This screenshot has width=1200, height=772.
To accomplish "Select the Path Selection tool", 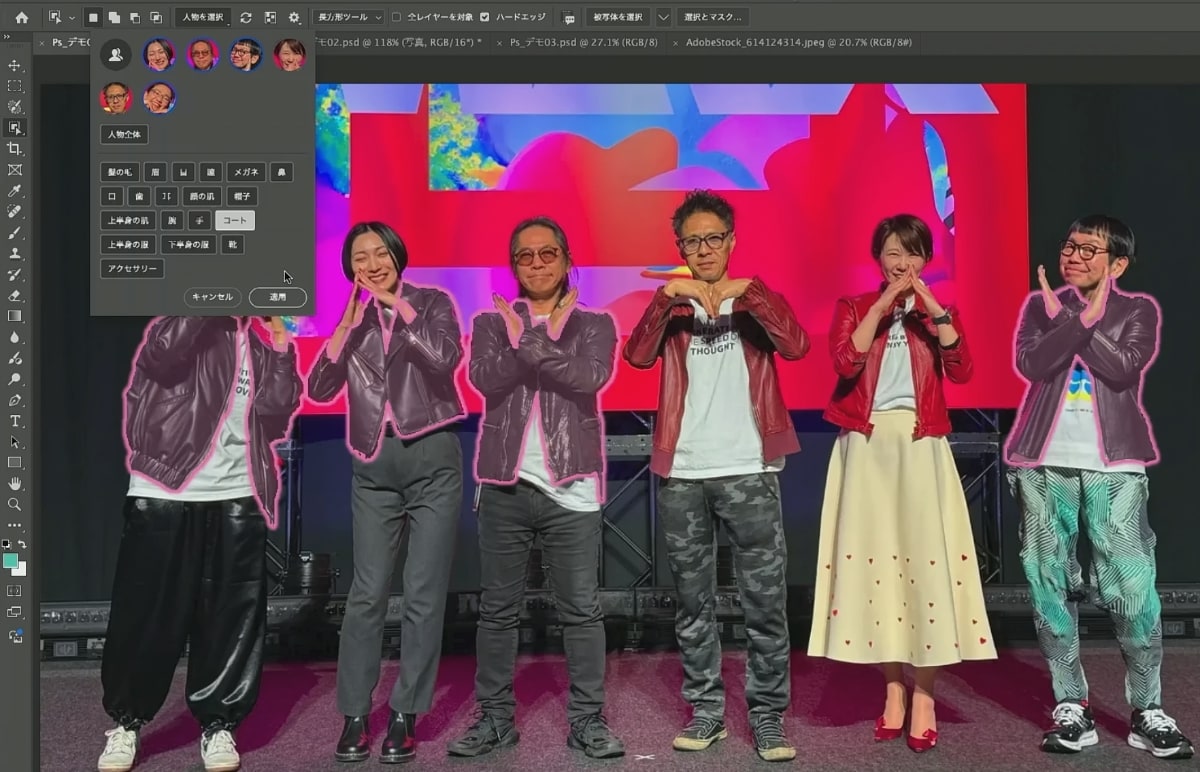I will [14, 442].
